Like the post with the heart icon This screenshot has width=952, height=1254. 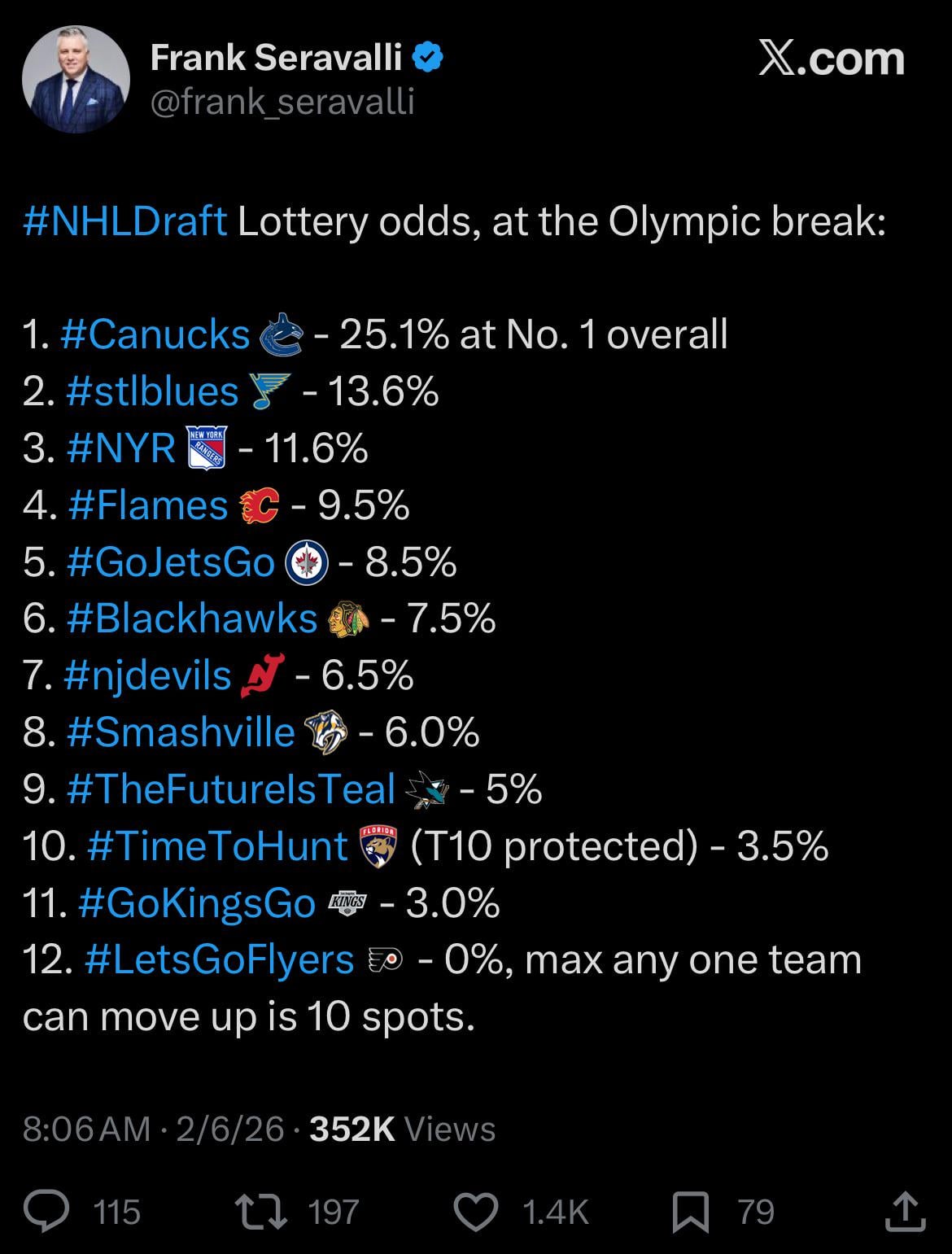coord(475,1211)
